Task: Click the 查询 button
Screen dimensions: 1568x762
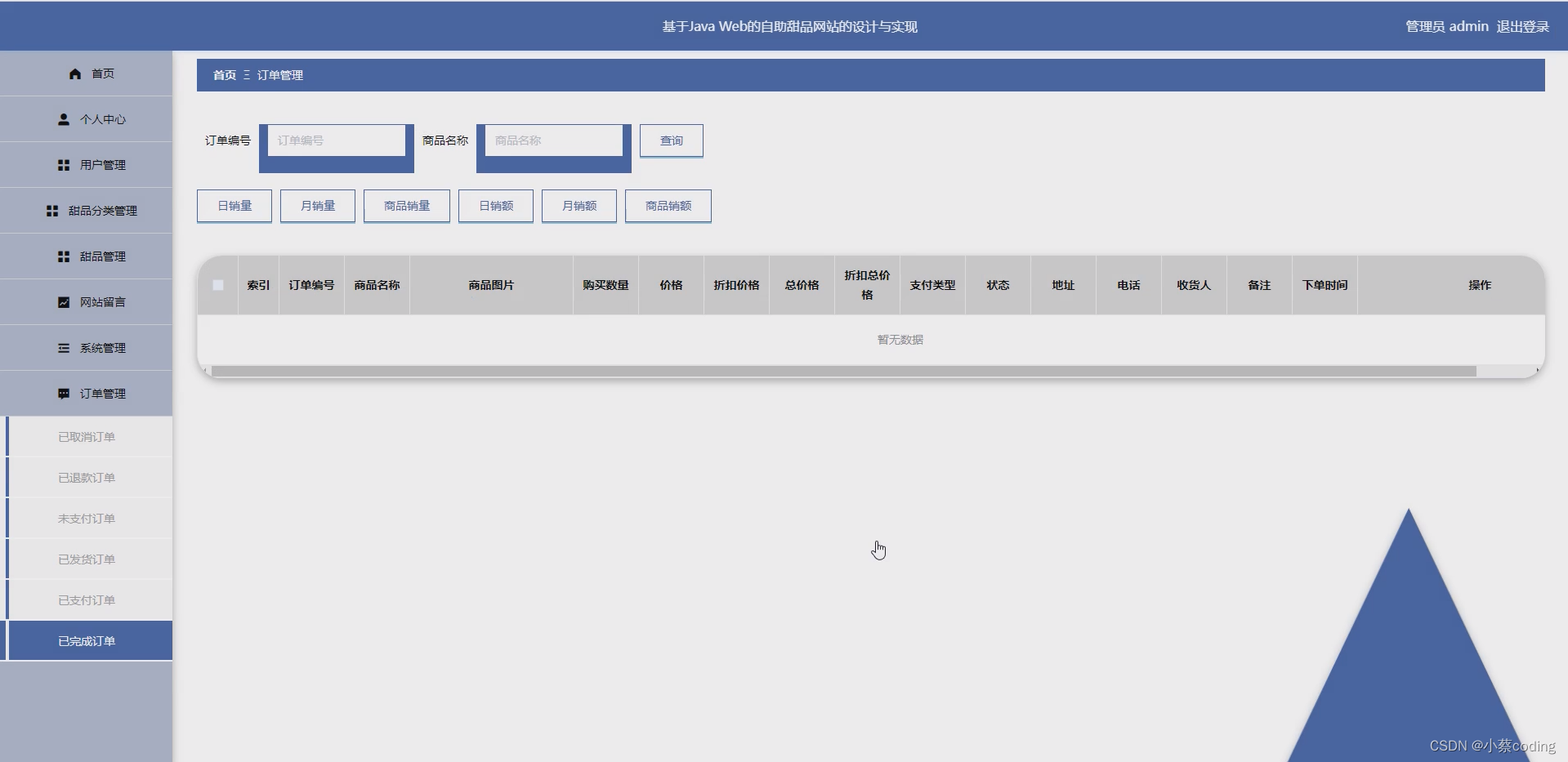Action: (x=672, y=140)
